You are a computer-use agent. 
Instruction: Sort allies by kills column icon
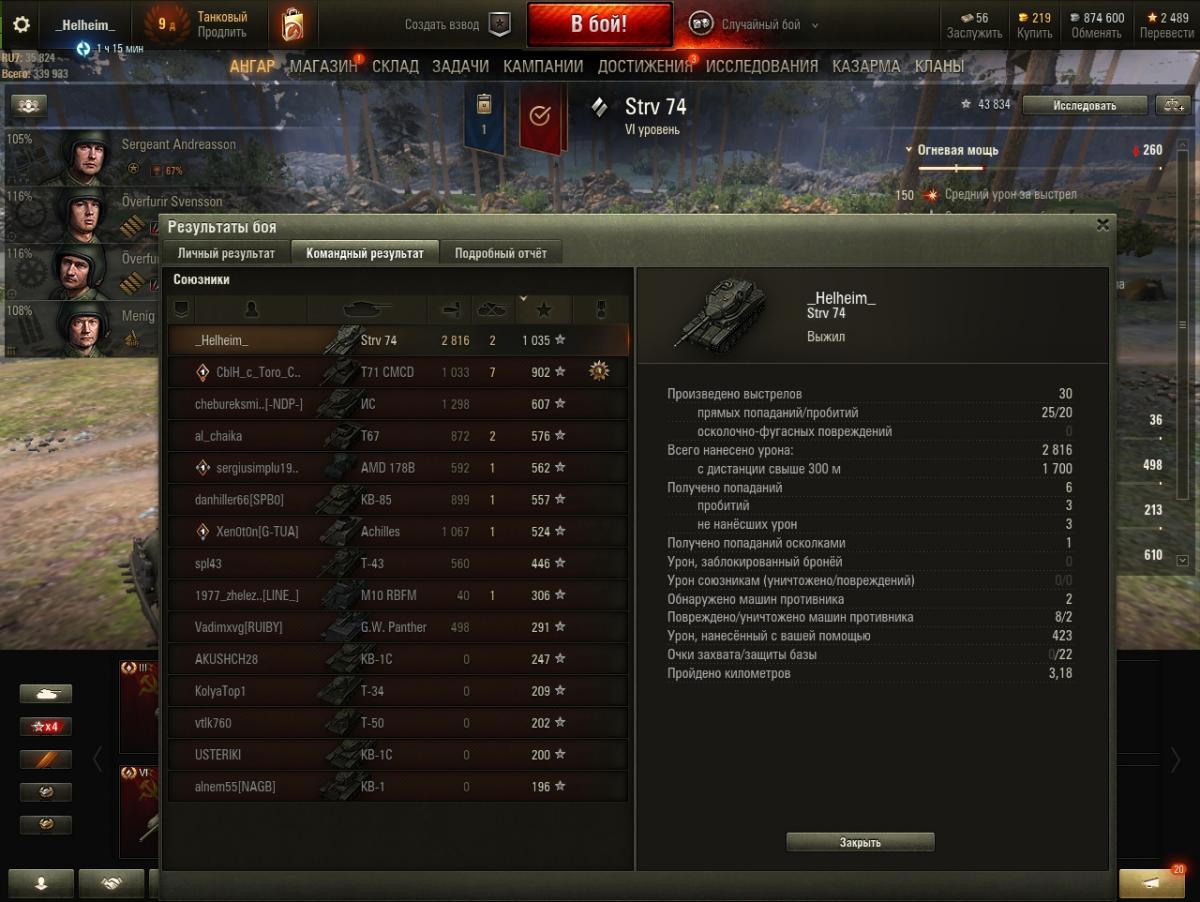coord(492,309)
